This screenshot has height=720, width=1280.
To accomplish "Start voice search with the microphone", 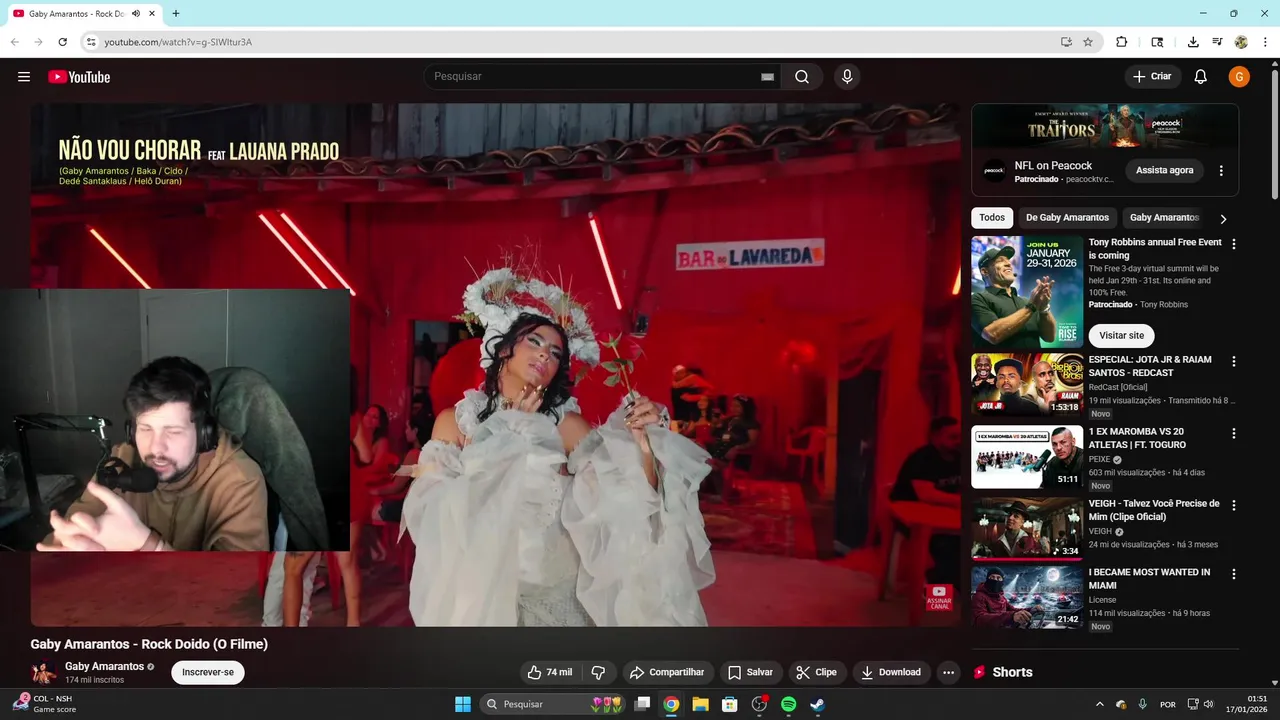I will tap(847, 77).
